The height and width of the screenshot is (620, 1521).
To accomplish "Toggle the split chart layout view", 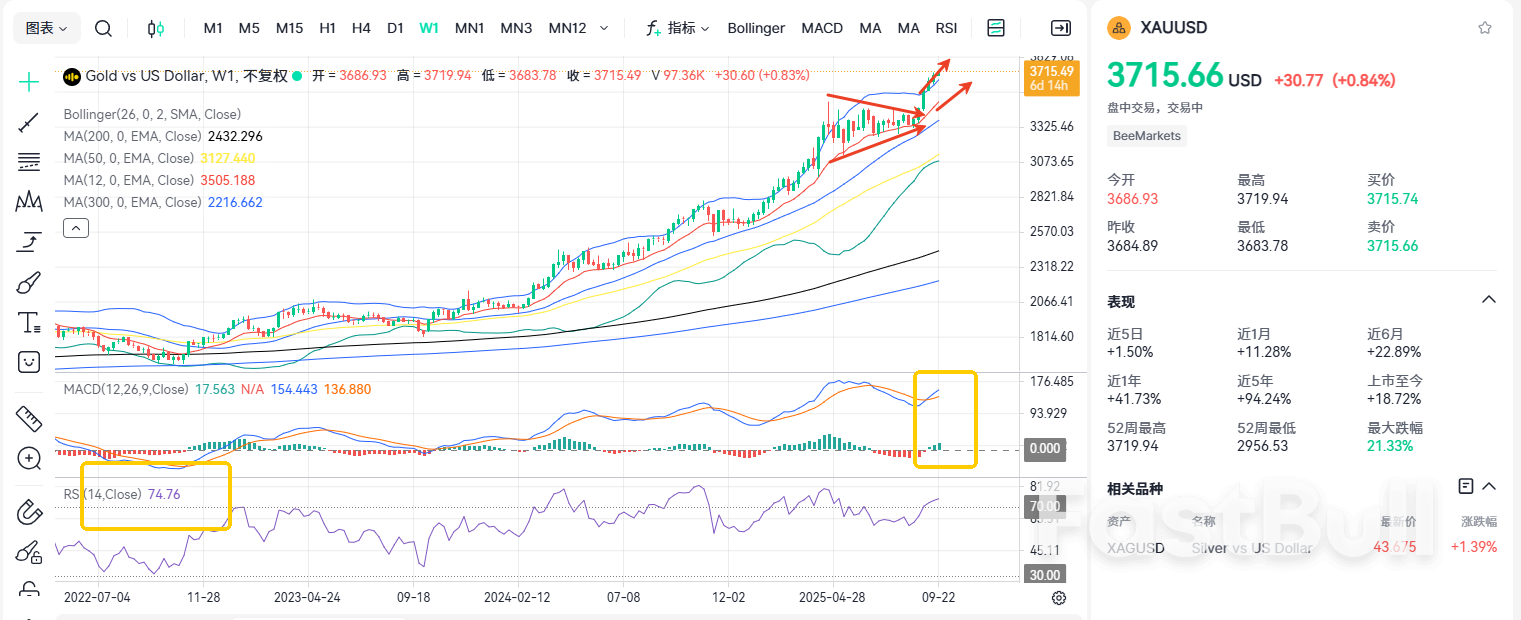I will (996, 28).
